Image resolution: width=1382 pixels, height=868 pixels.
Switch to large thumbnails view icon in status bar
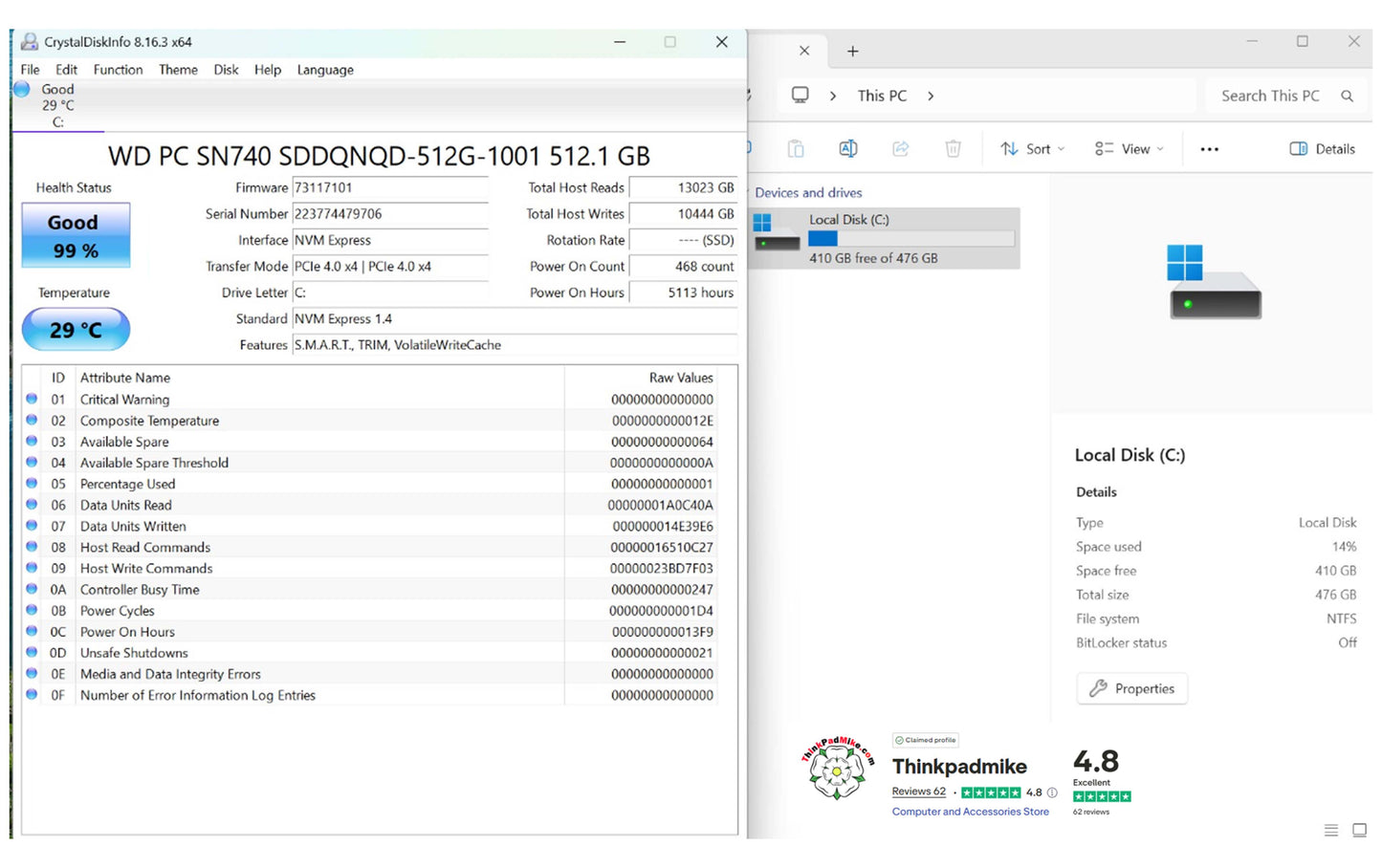1360,831
